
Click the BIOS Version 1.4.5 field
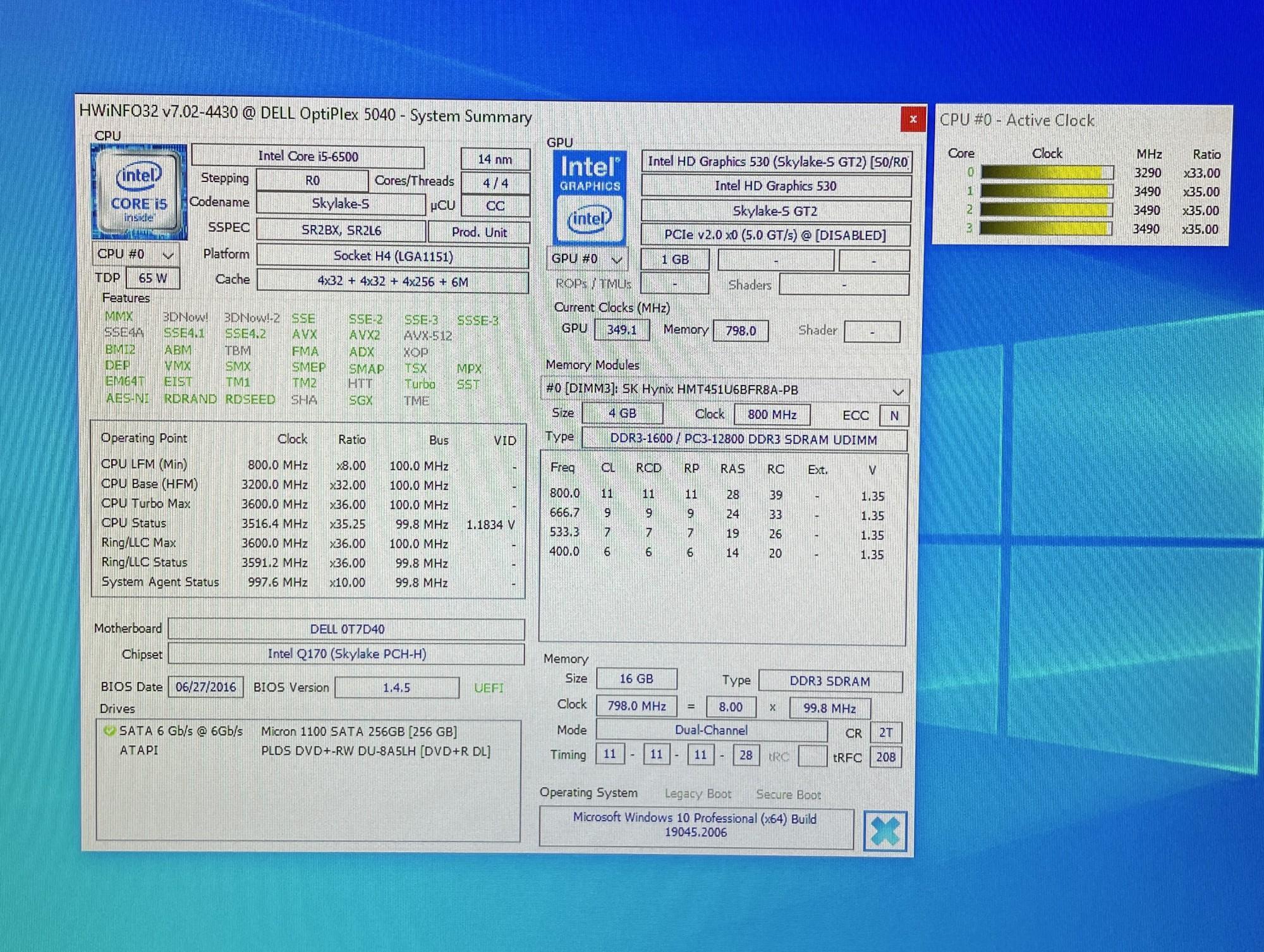click(x=397, y=688)
